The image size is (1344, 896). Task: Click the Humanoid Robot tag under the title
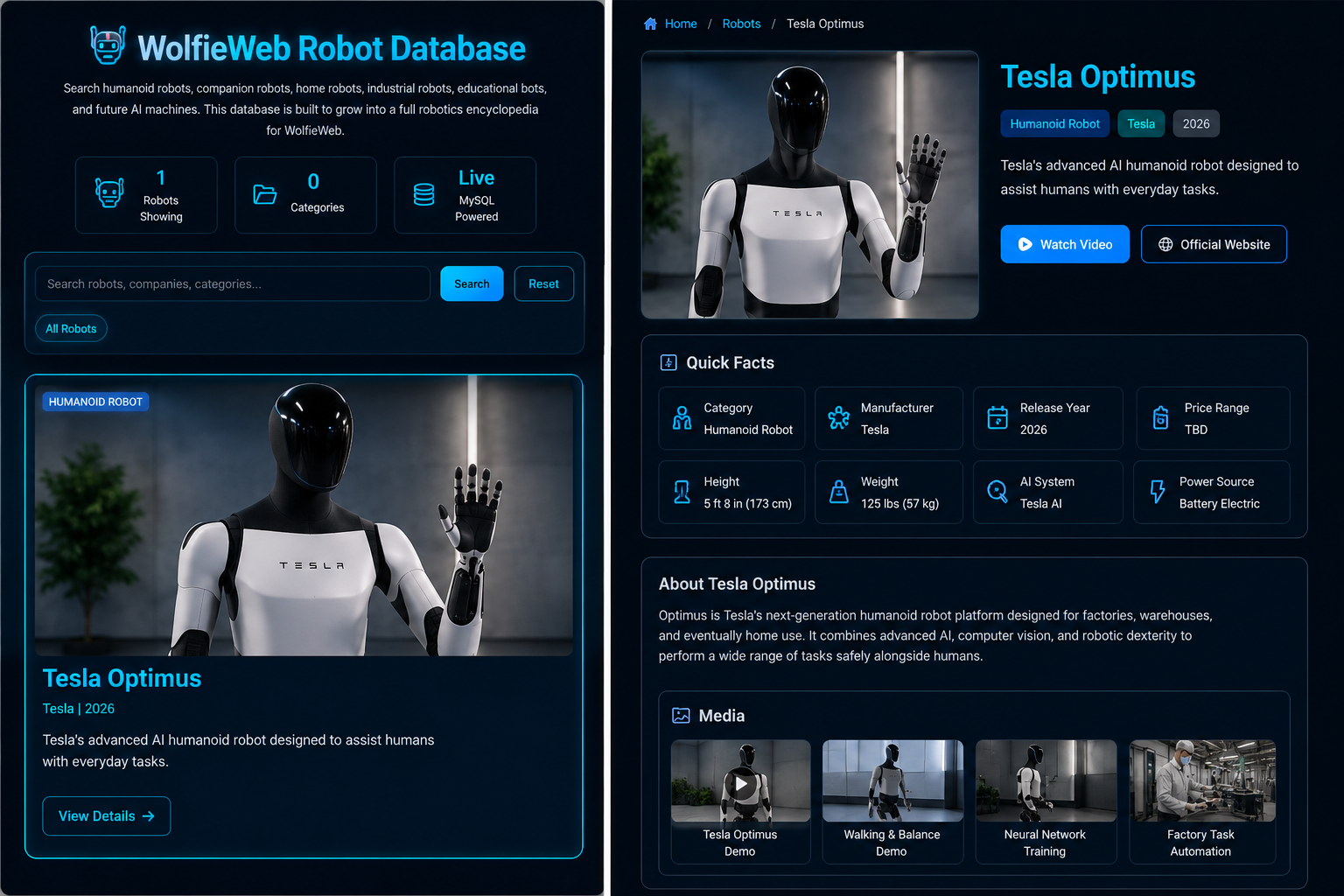[1055, 123]
